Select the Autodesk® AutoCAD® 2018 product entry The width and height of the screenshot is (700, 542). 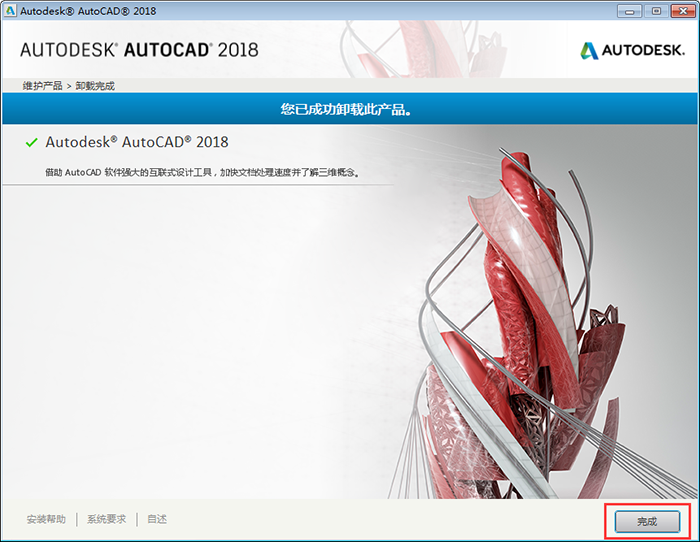click(137, 142)
